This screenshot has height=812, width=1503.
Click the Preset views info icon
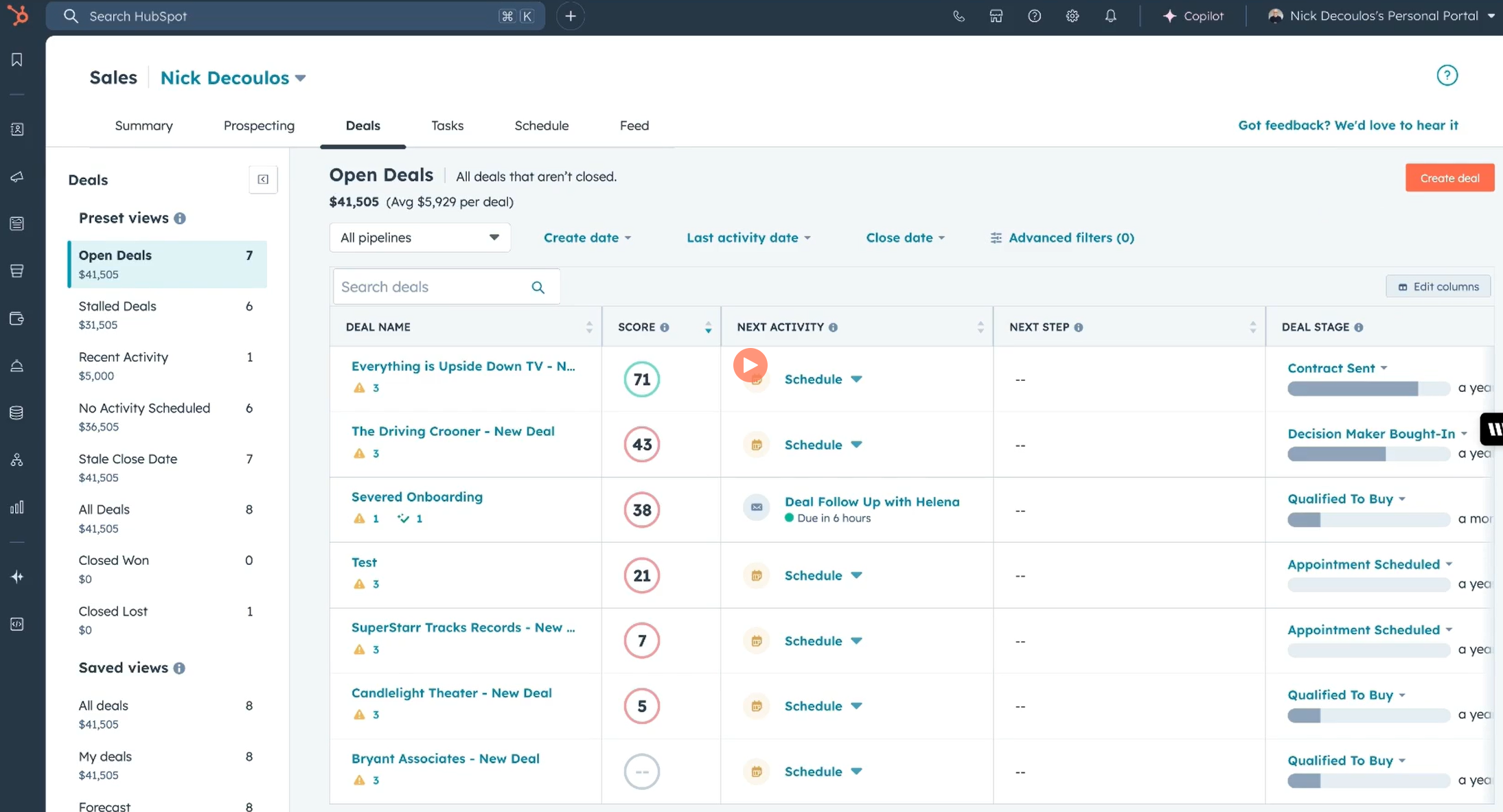pyautogui.click(x=180, y=218)
